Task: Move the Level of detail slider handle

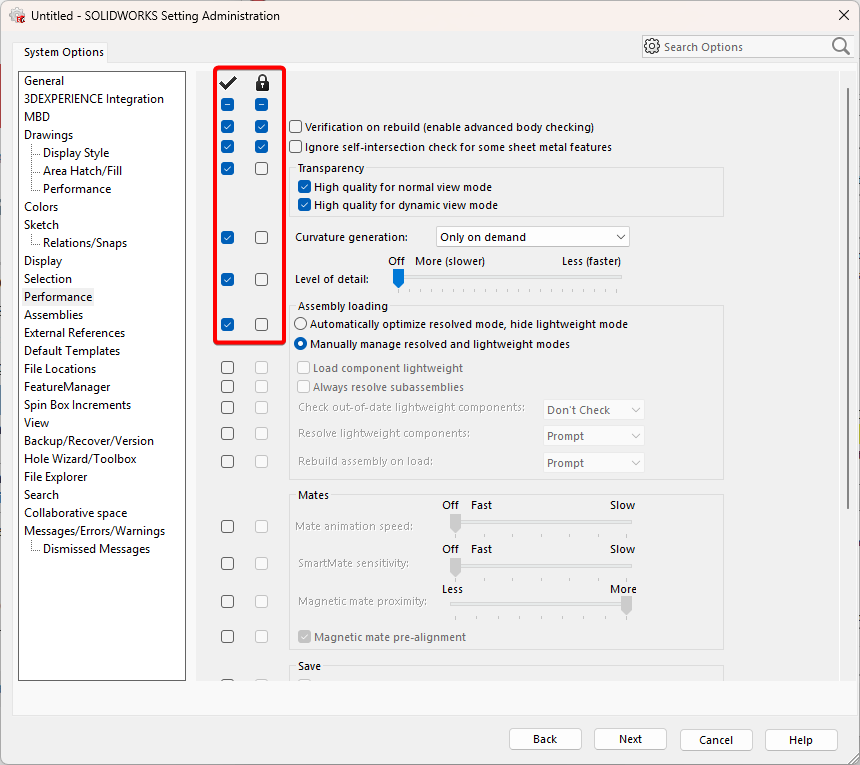Action: coord(398,278)
